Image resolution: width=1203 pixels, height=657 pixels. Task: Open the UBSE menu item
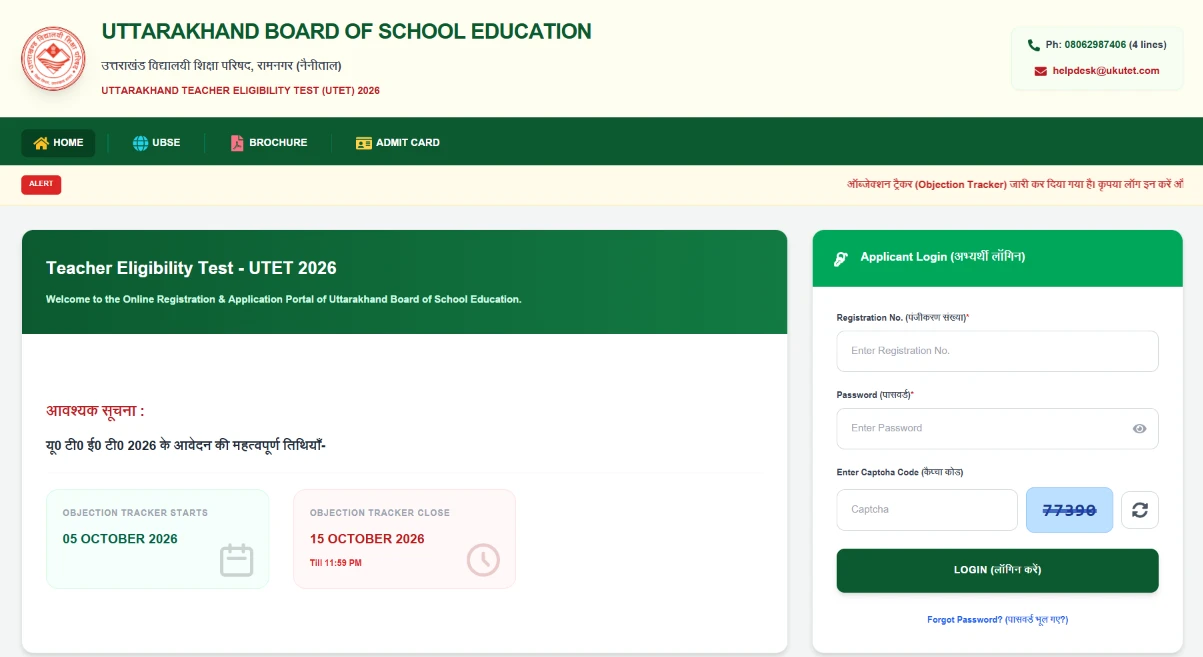(x=157, y=143)
